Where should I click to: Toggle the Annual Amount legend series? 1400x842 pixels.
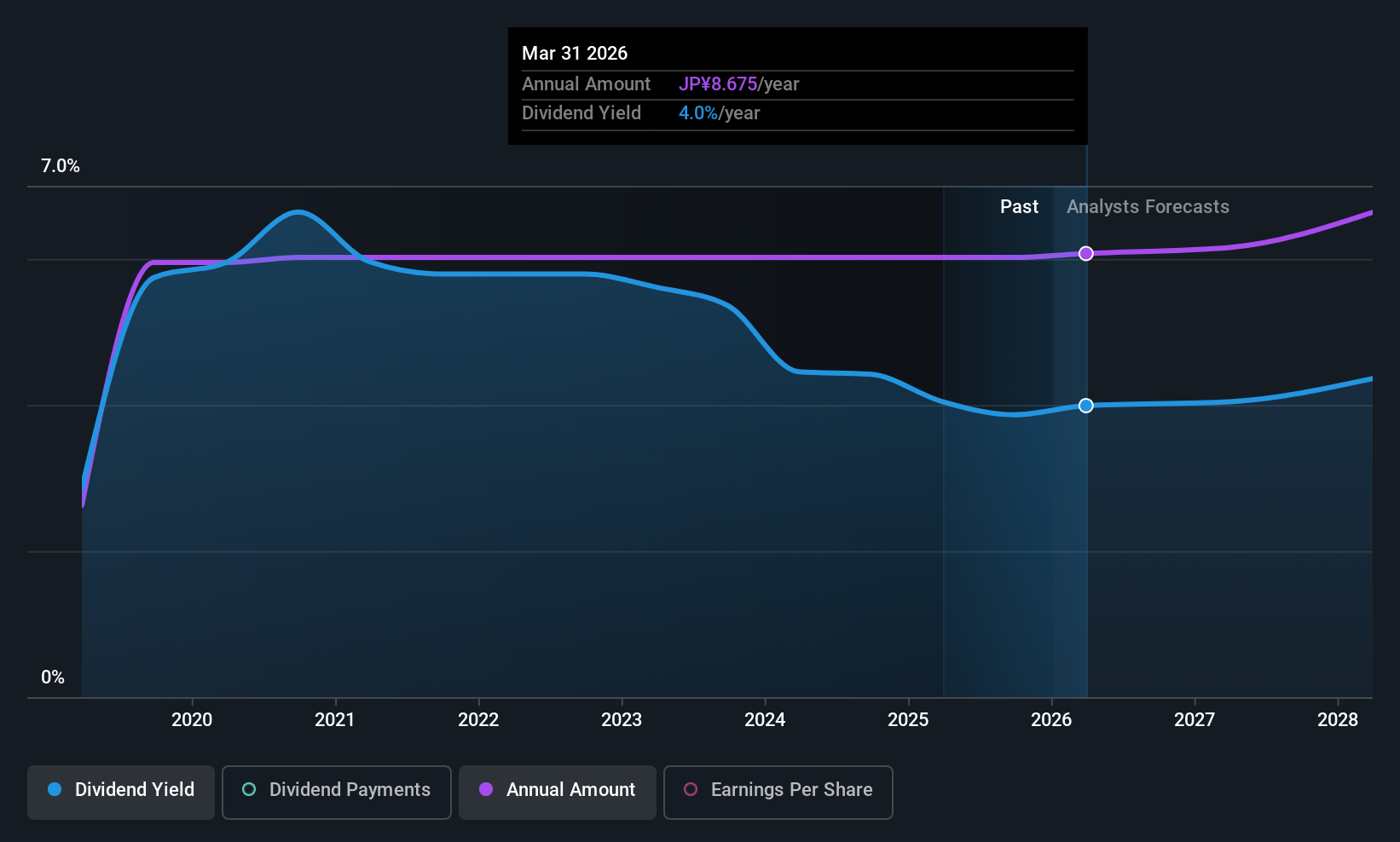(x=558, y=793)
